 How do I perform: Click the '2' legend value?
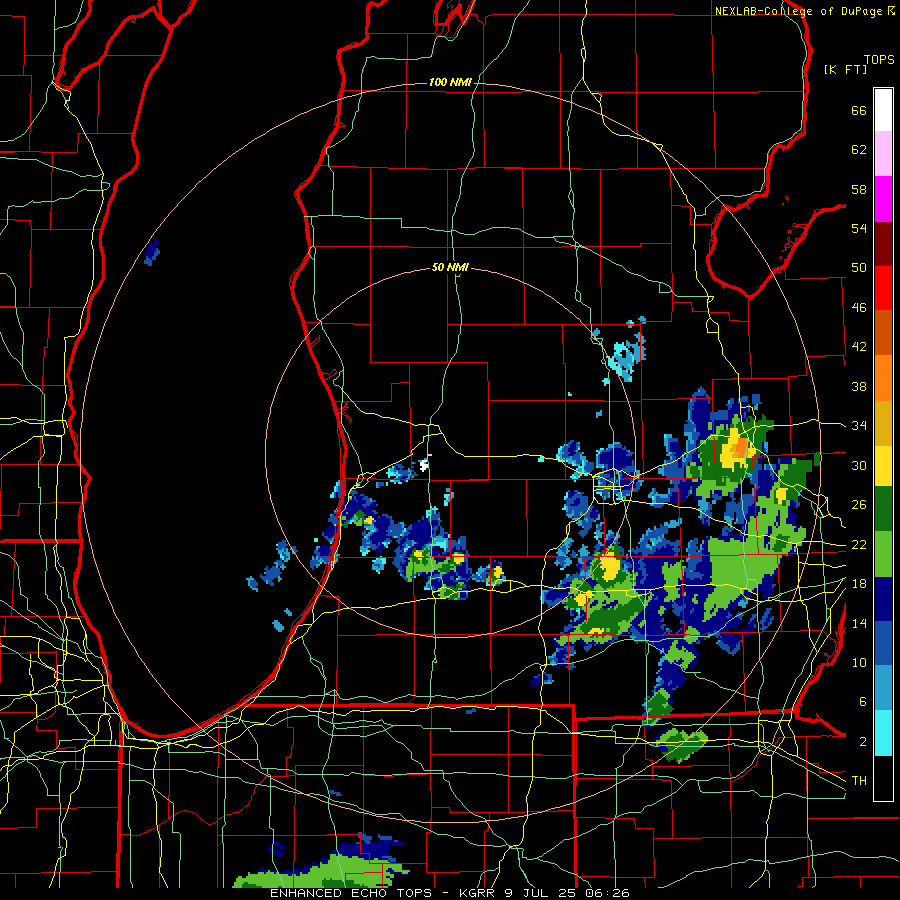[x=863, y=742]
